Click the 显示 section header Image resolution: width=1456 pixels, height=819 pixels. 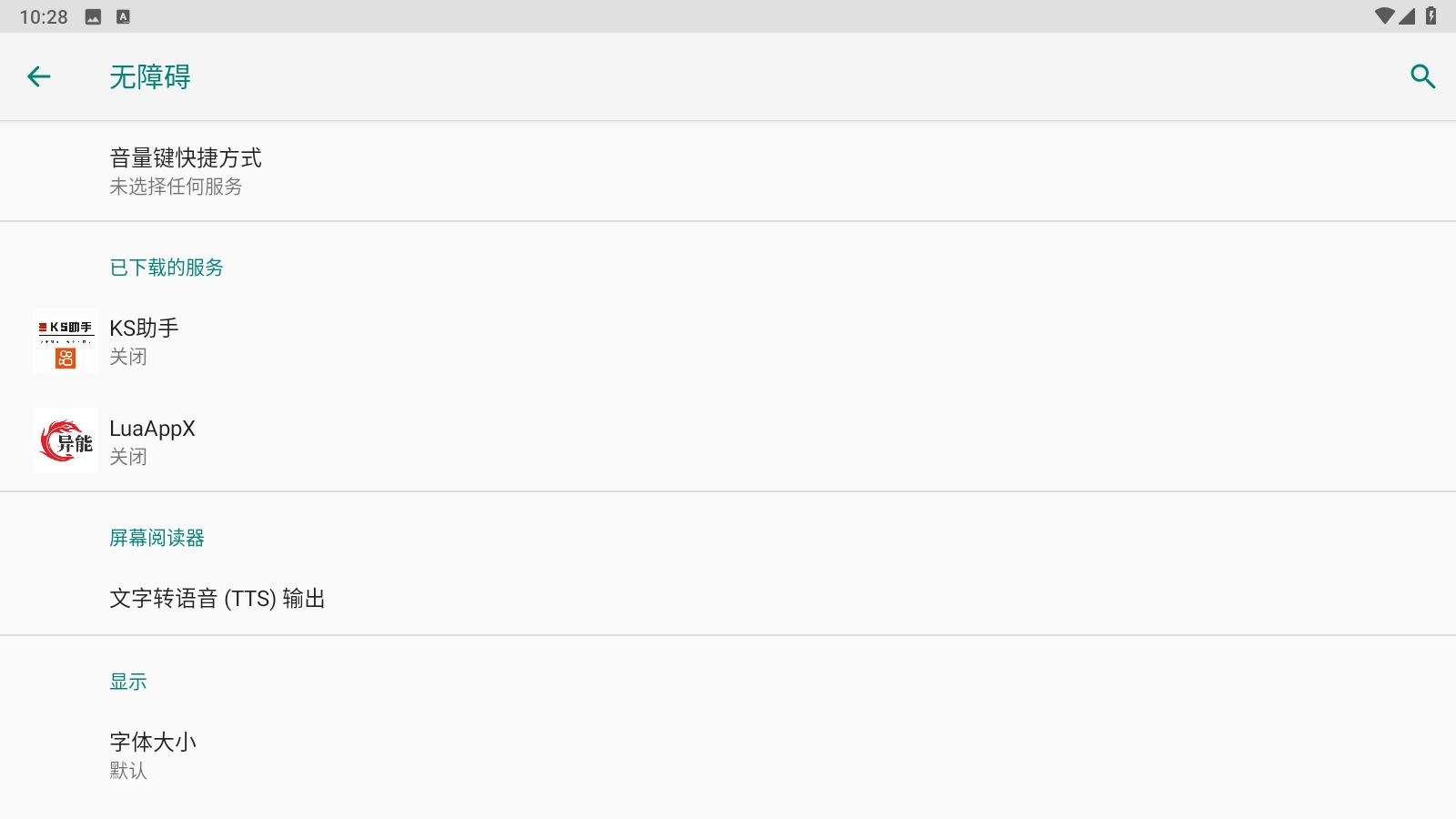point(128,682)
